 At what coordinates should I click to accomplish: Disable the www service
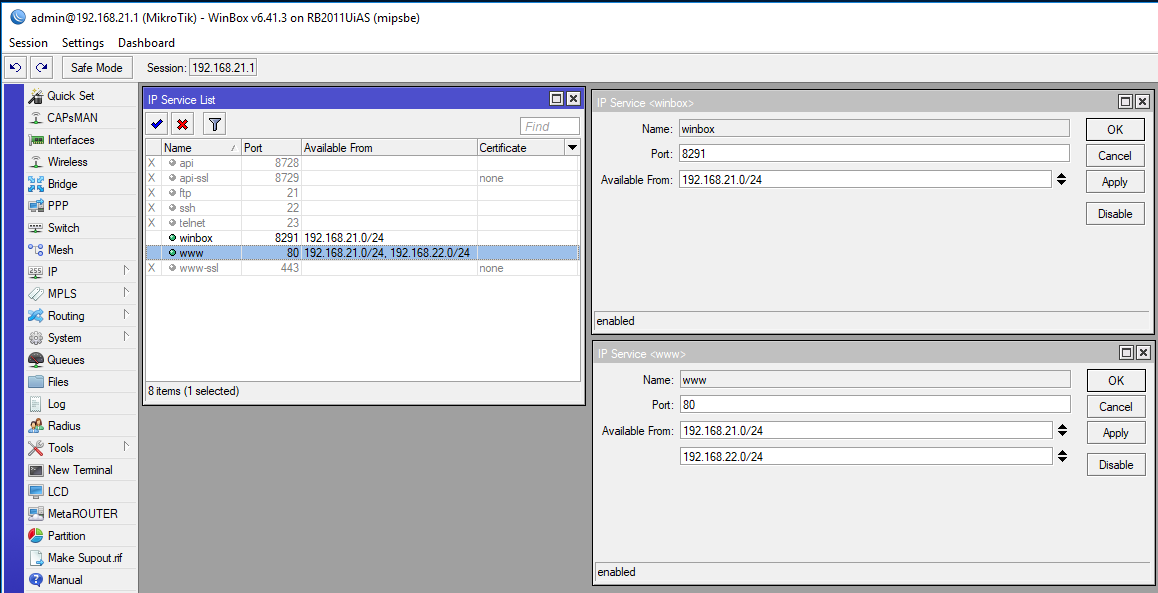point(1115,464)
